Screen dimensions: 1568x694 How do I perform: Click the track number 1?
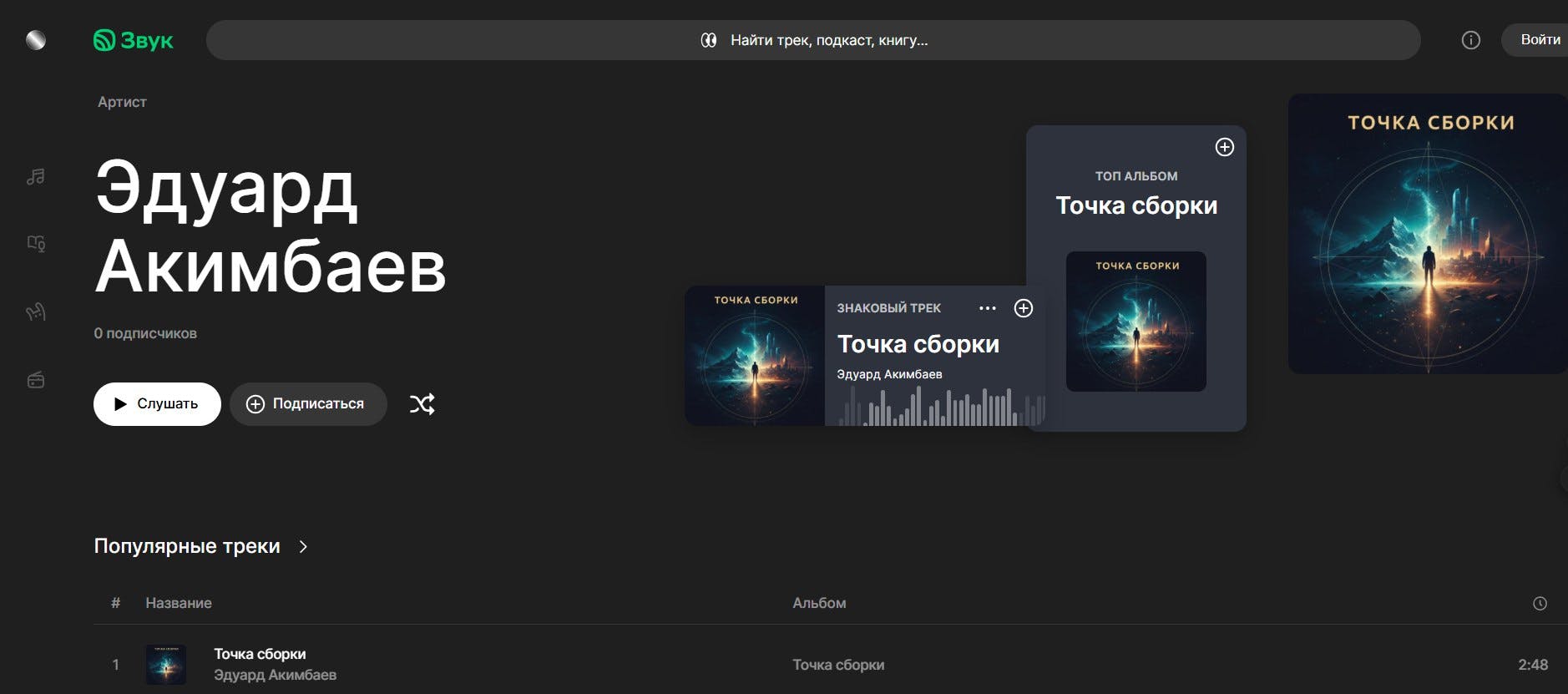click(115, 665)
